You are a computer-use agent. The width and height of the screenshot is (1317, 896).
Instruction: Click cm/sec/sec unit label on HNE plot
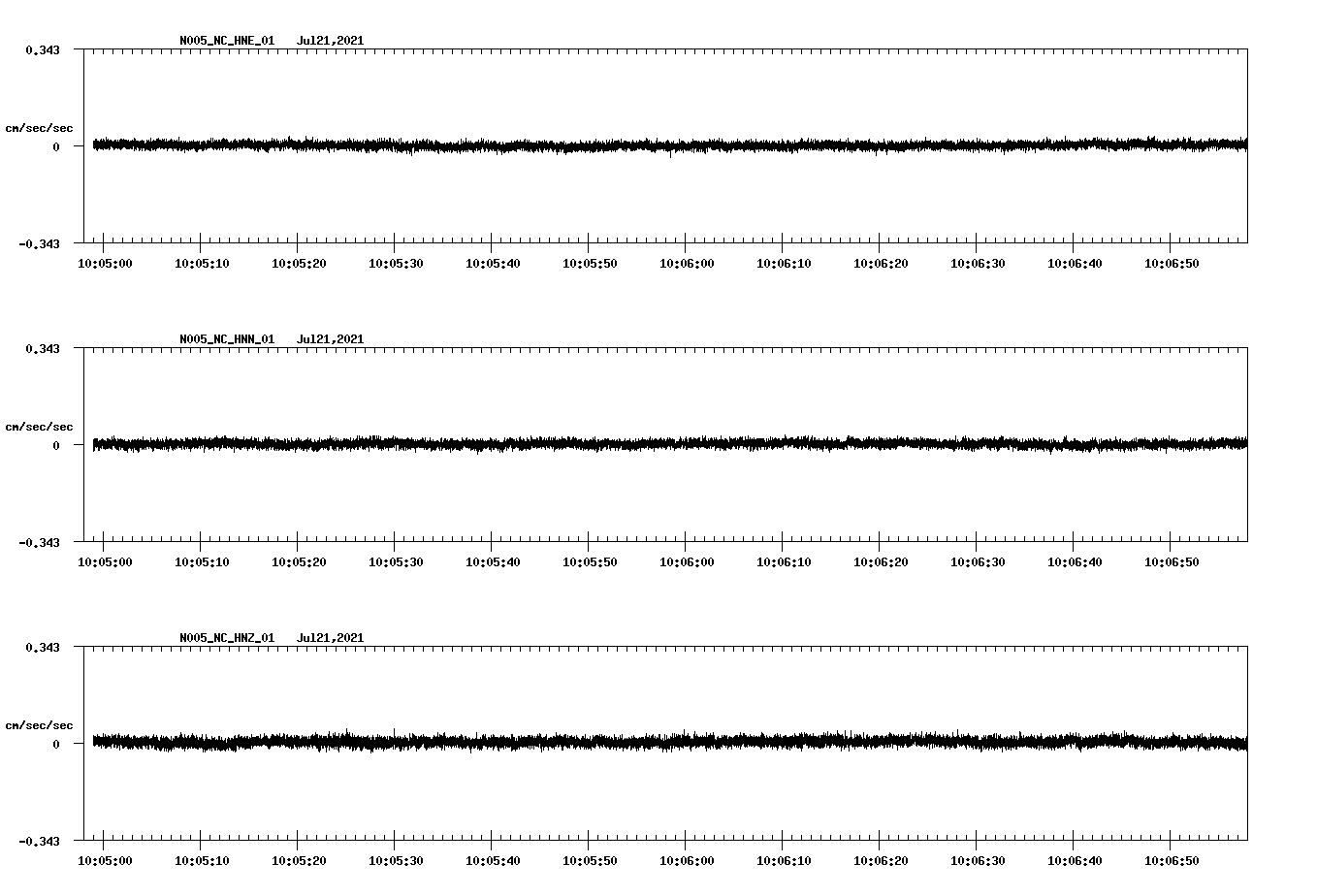pyautogui.click(x=39, y=128)
